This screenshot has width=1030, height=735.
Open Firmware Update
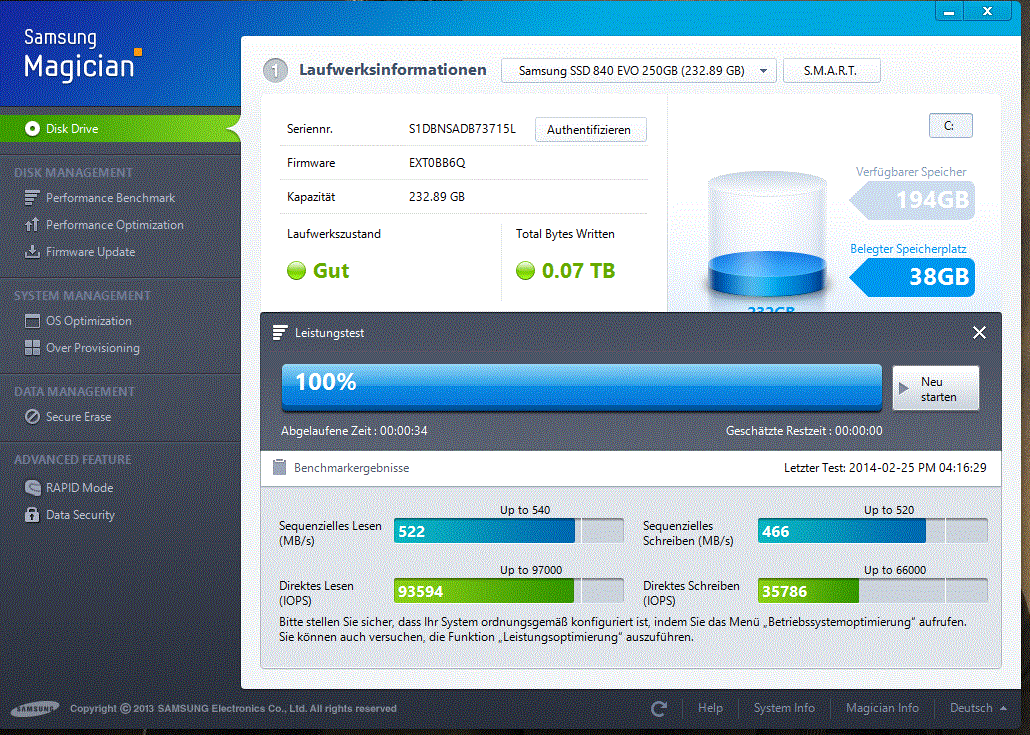91,252
